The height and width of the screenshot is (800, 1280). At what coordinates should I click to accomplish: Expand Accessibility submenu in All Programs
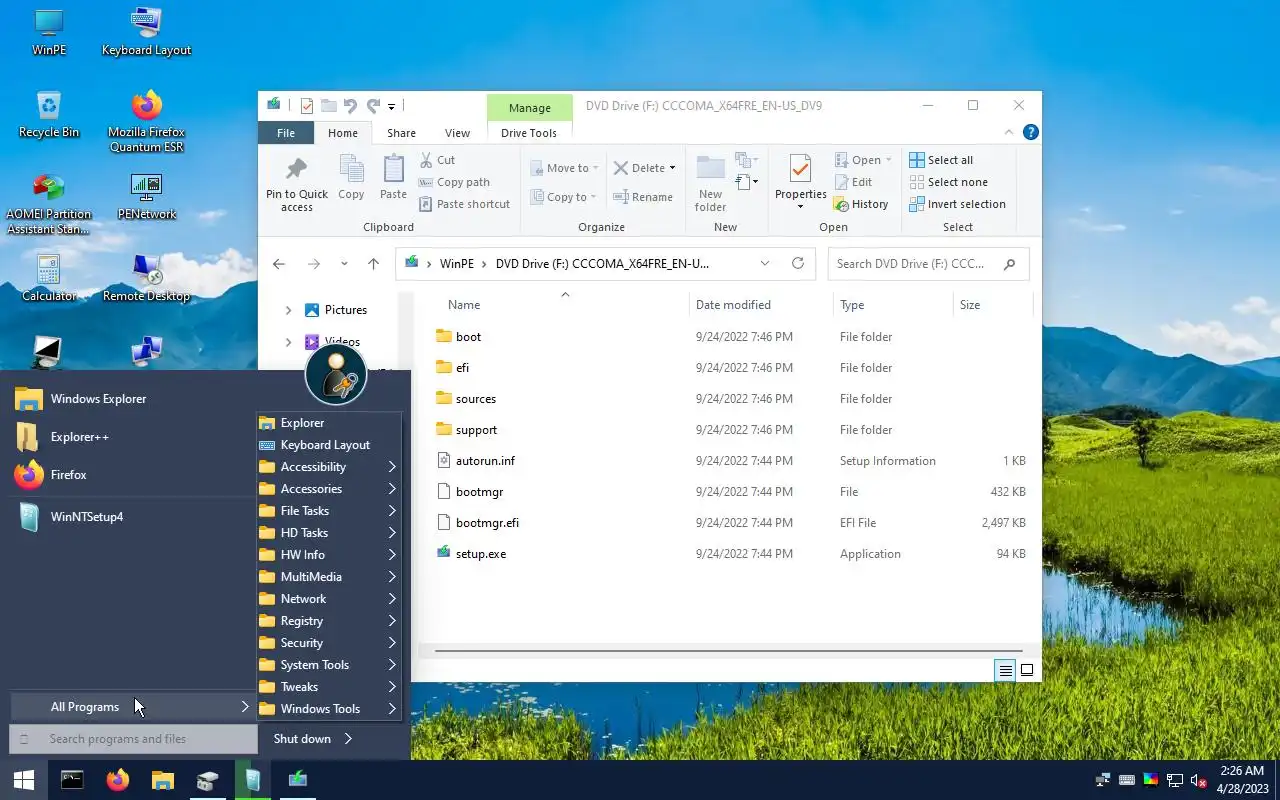click(329, 467)
